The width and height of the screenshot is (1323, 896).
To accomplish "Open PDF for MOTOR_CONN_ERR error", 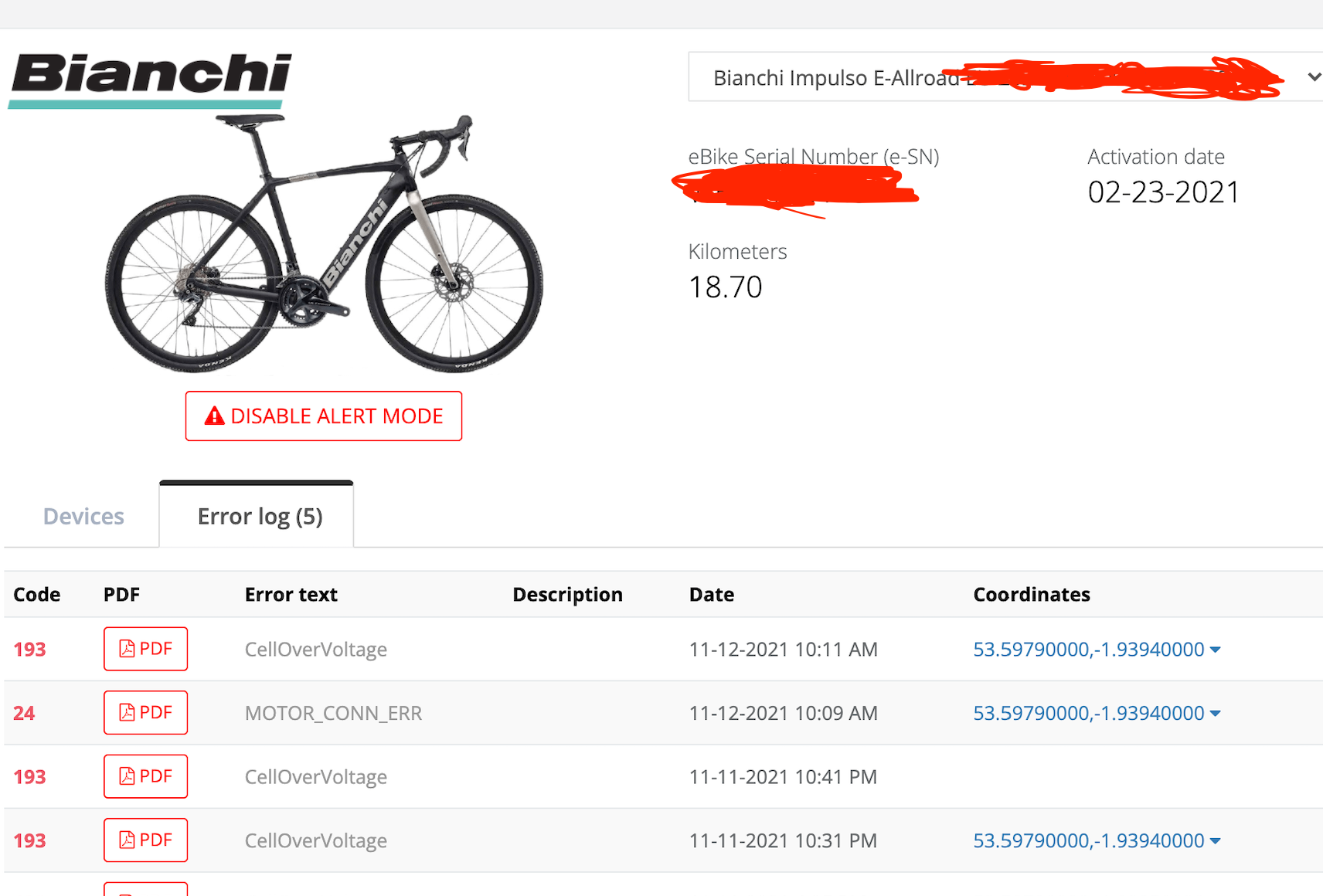I will [145, 712].
